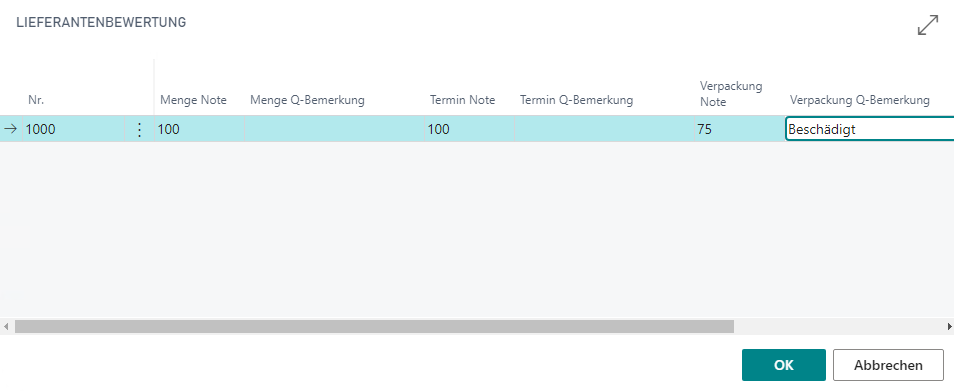The height and width of the screenshot is (392, 954).
Task: Confirm with the OK button
Action: (784, 365)
